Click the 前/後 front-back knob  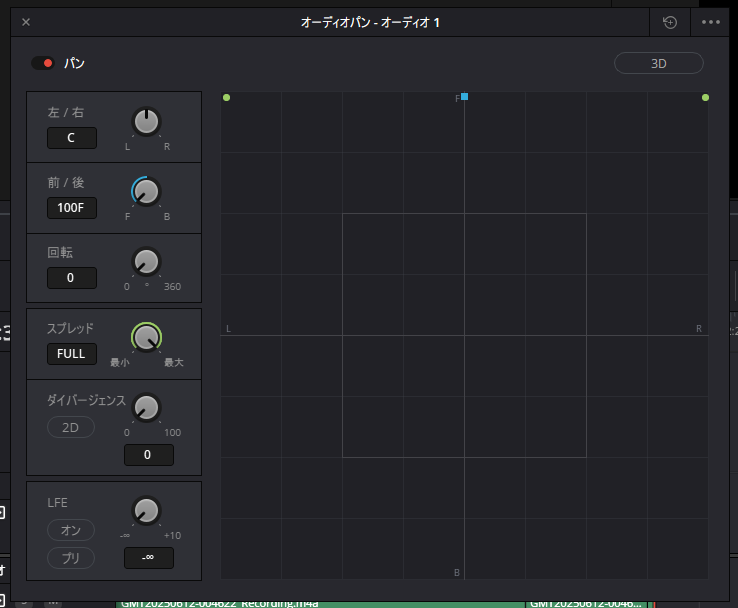(x=146, y=191)
